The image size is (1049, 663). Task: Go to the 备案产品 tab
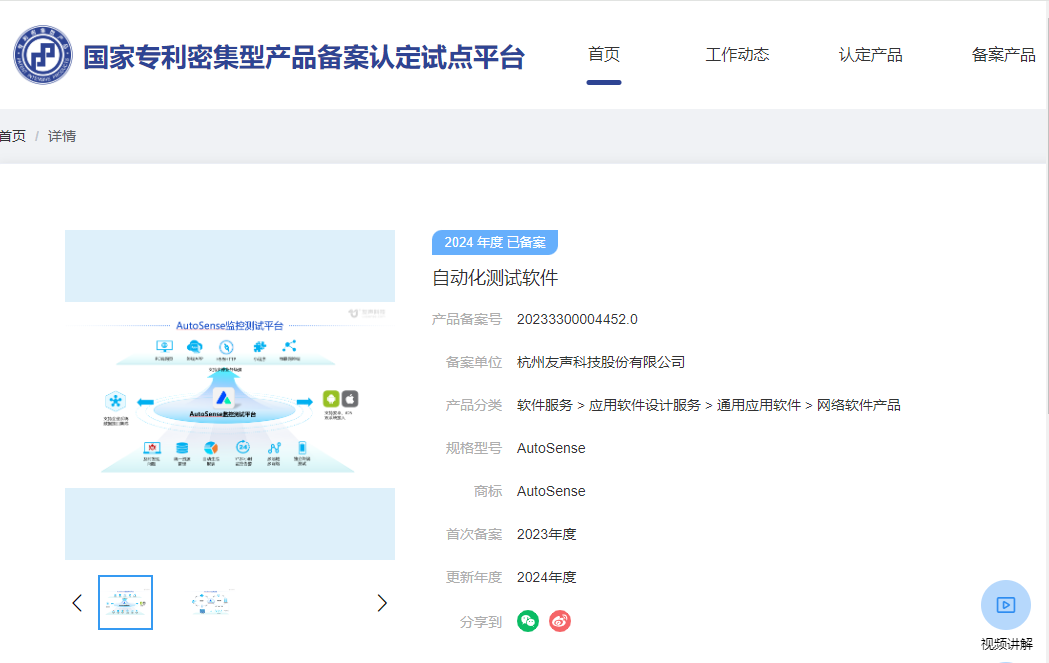click(x=1004, y=55)
